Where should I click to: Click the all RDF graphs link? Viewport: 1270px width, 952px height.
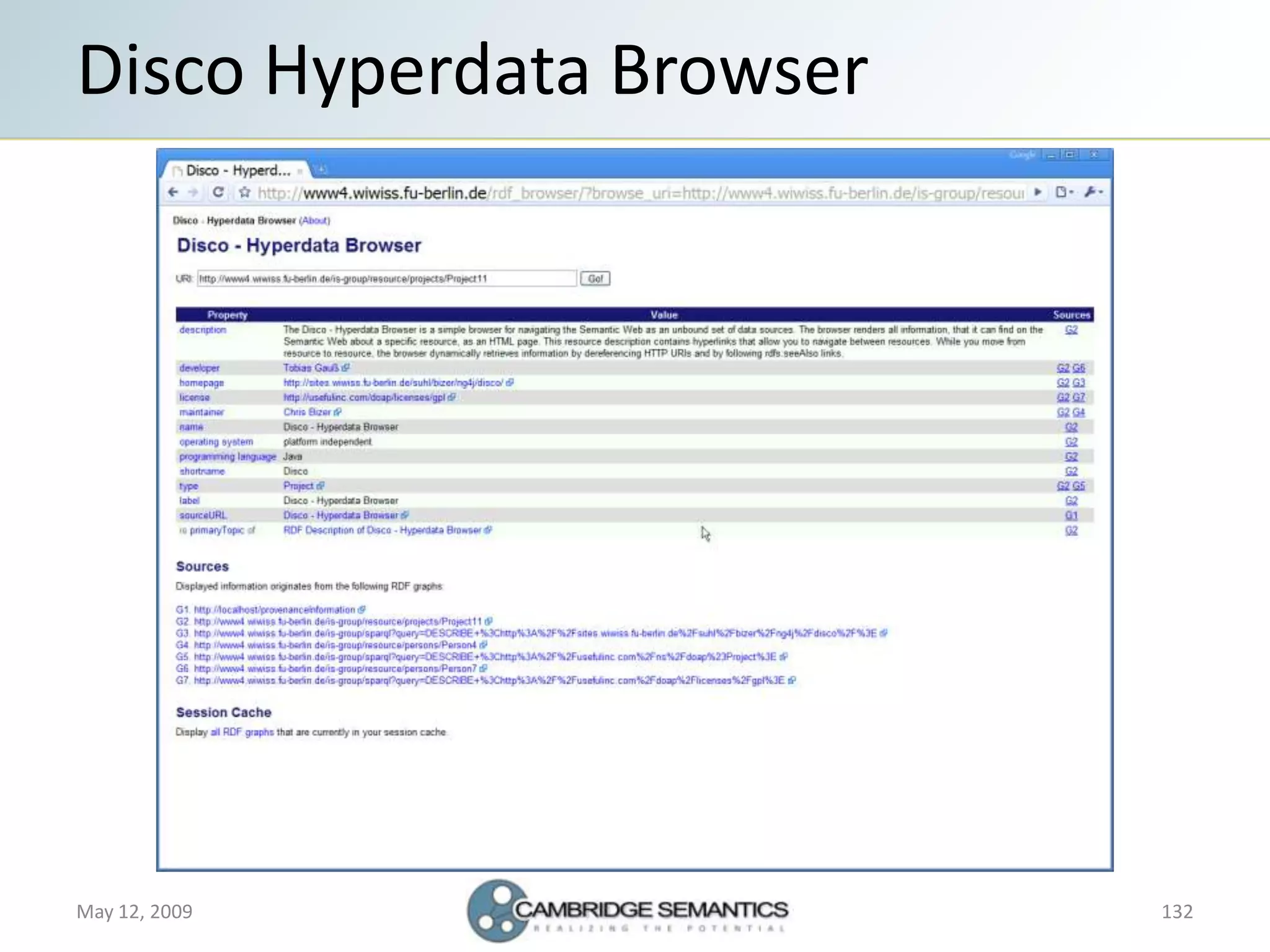(x=242, y=733)
